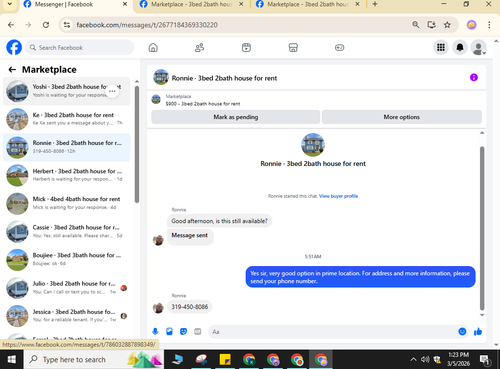The height and width of the screenshot is (369, 500).
Task: Open the Cassie 3bed 2bath conversation
Action: coord(67,231)
